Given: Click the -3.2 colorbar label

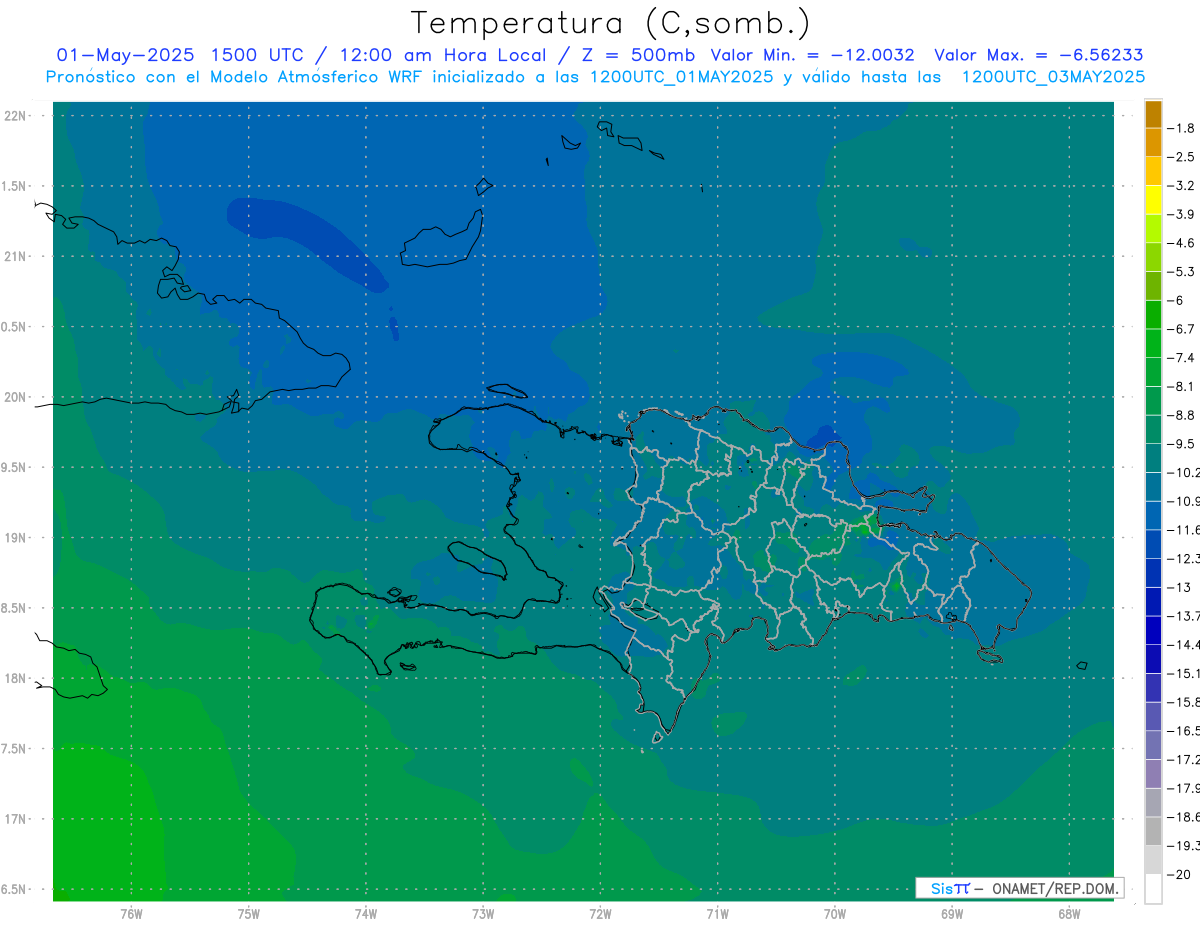Looking at the screenshot, I should point(1182,186).
